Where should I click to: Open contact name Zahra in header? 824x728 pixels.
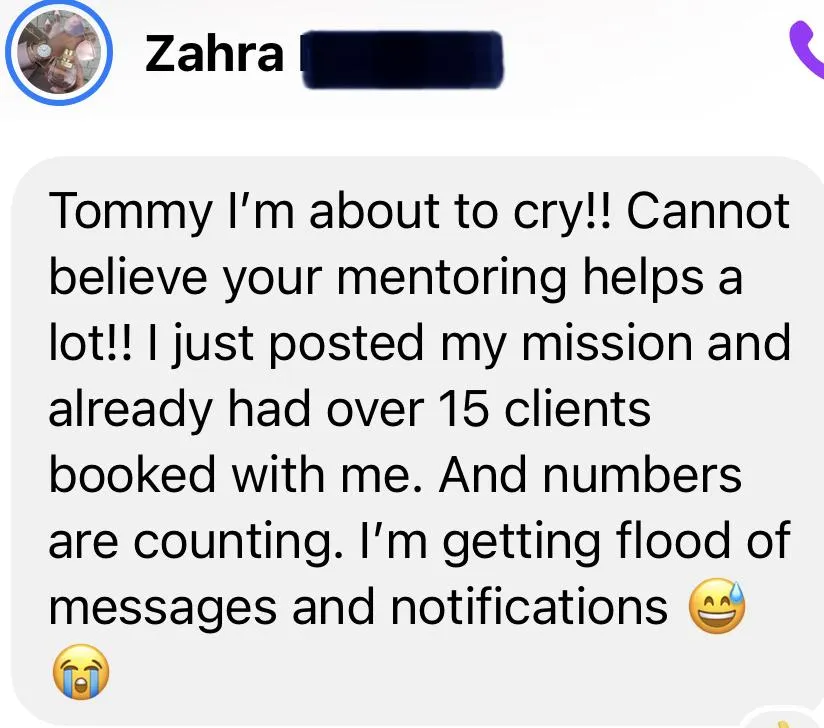[214, 54]
